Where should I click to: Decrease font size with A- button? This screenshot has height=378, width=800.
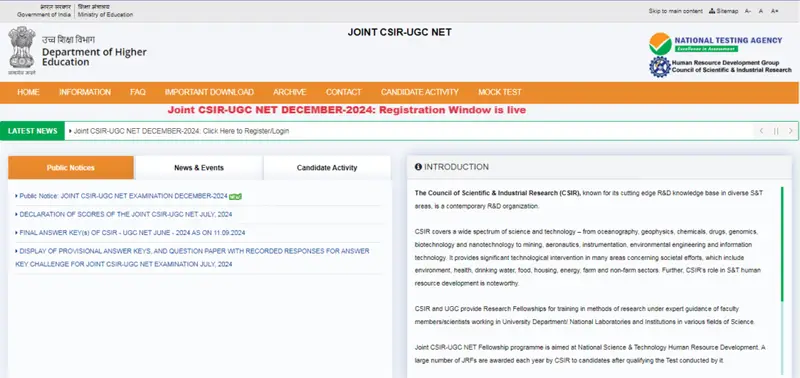click(x=747, y=11)
